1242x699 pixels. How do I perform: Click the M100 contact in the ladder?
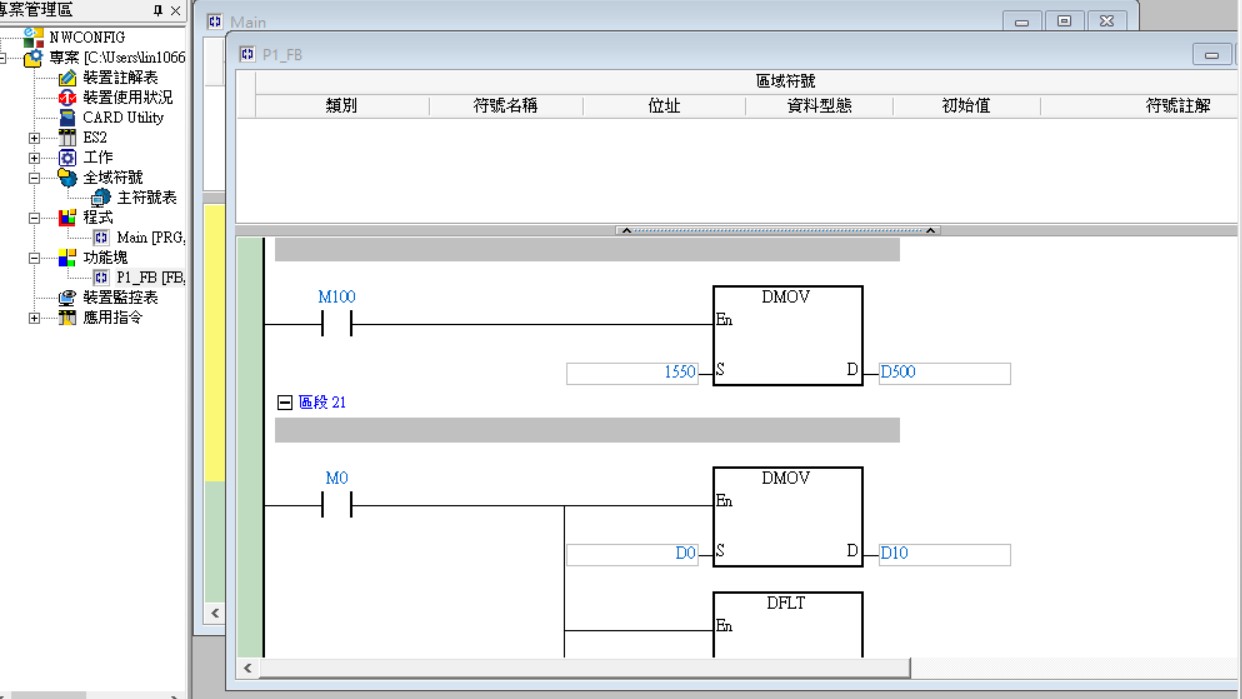point(336,324)
